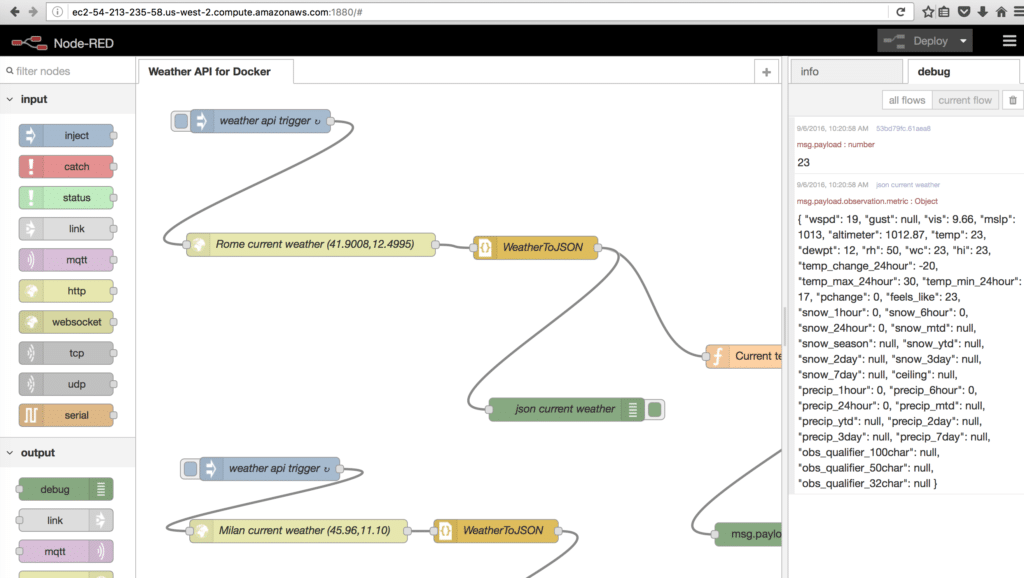
Task: Select the json current weather debug node
Action: [567, 409]
